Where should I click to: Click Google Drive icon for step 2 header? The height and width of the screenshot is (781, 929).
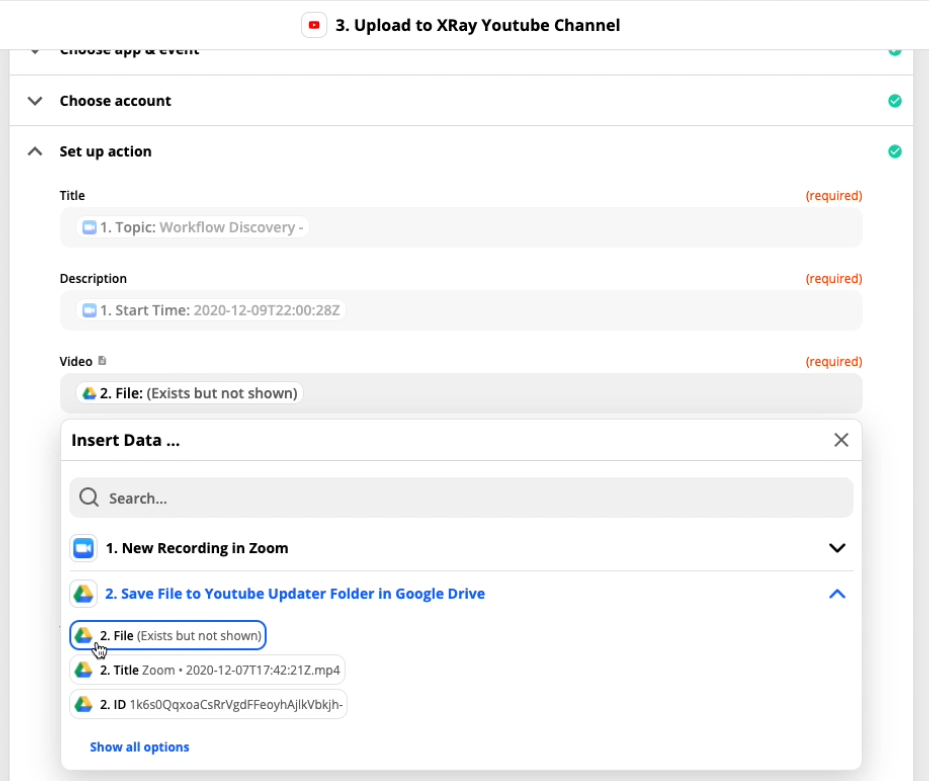84,594
